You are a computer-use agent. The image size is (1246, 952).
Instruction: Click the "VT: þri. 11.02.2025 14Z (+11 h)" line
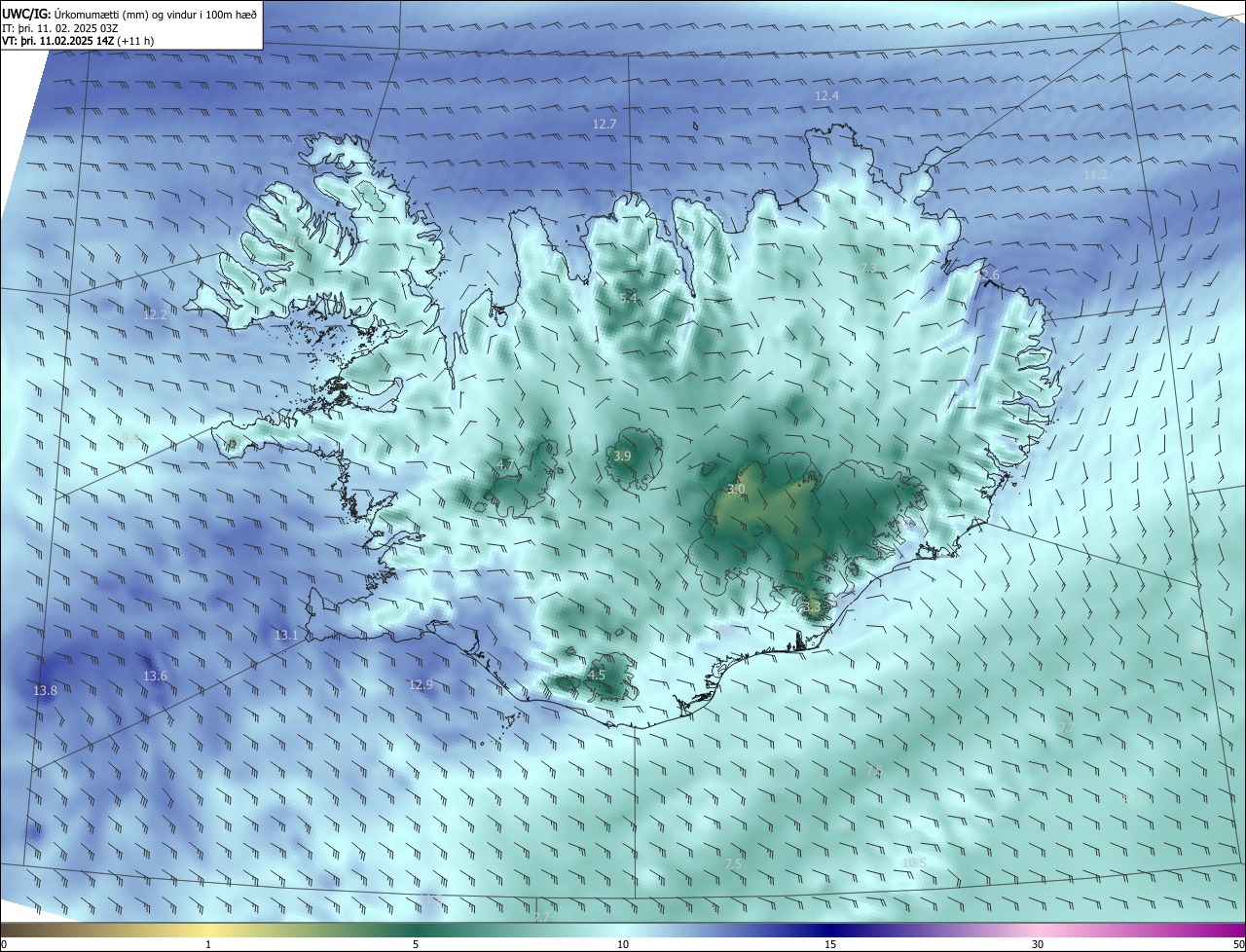coord(78,41)
